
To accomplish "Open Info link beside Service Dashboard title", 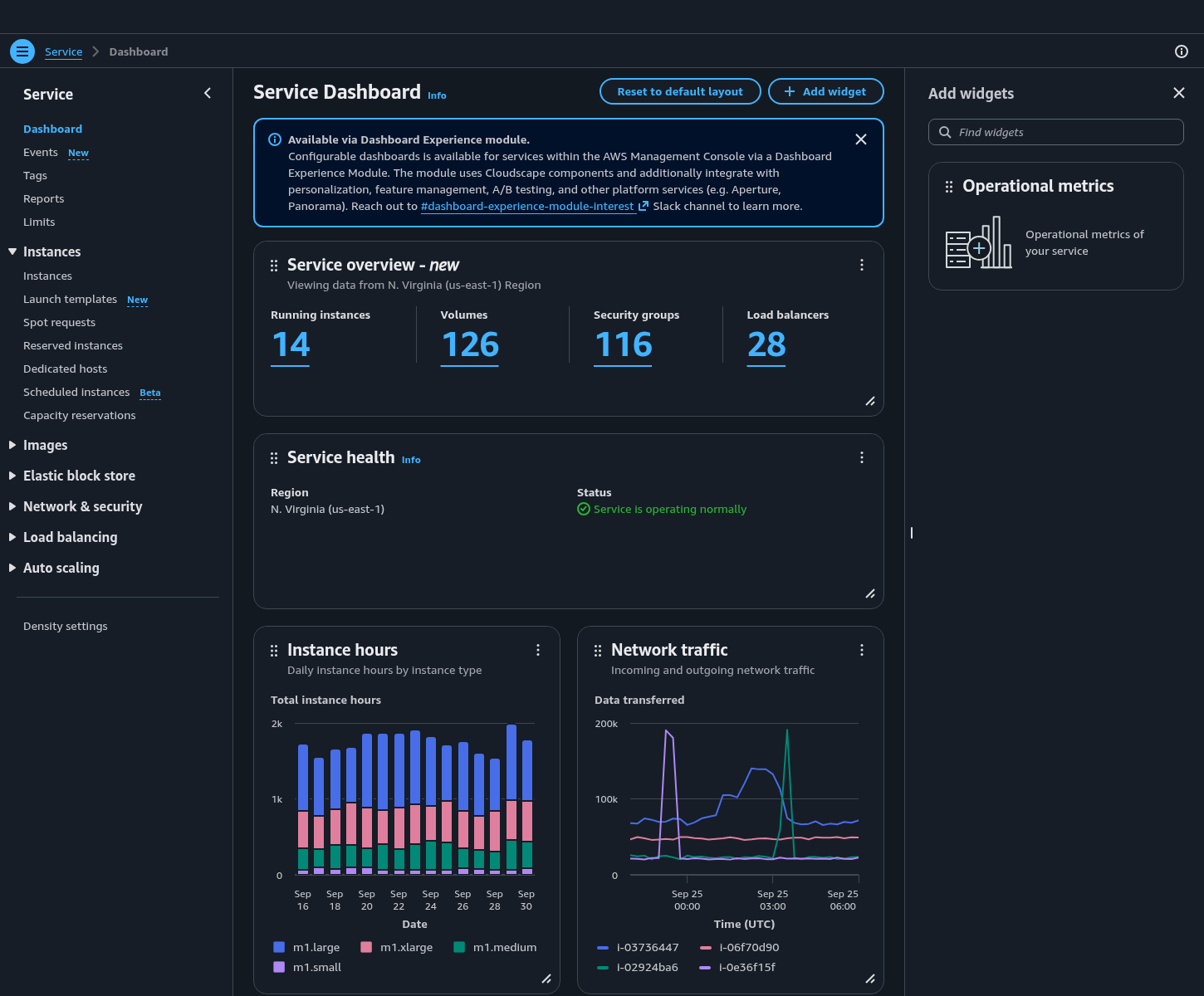I will pos(437,95).
